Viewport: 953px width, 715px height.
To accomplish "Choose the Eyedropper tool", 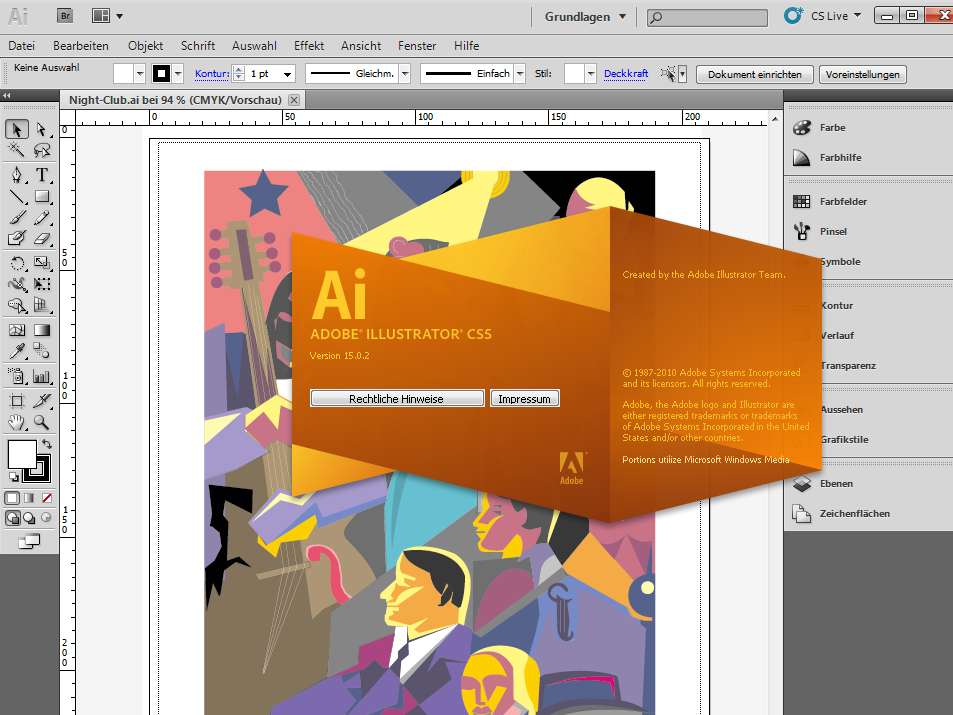I will point(17,351).
